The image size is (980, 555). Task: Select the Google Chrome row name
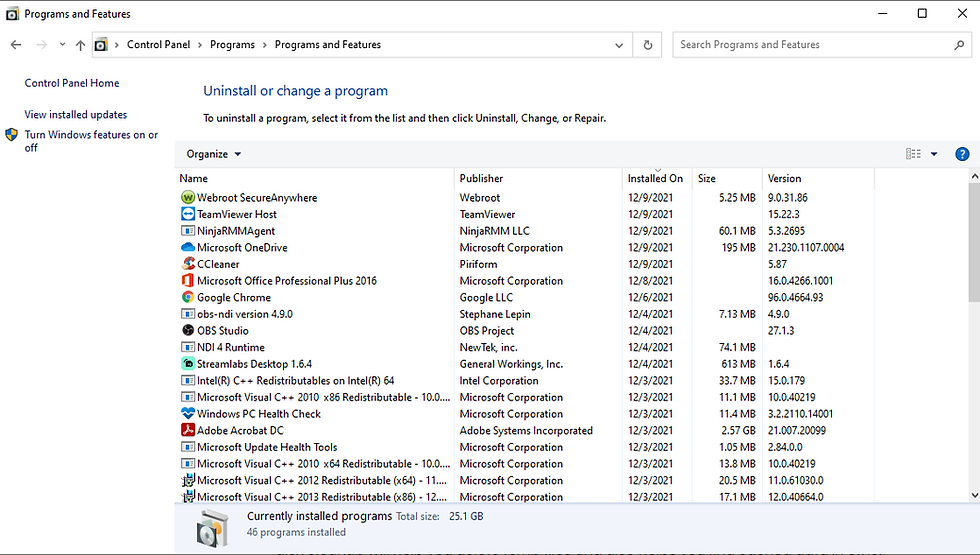click(234, 298)
